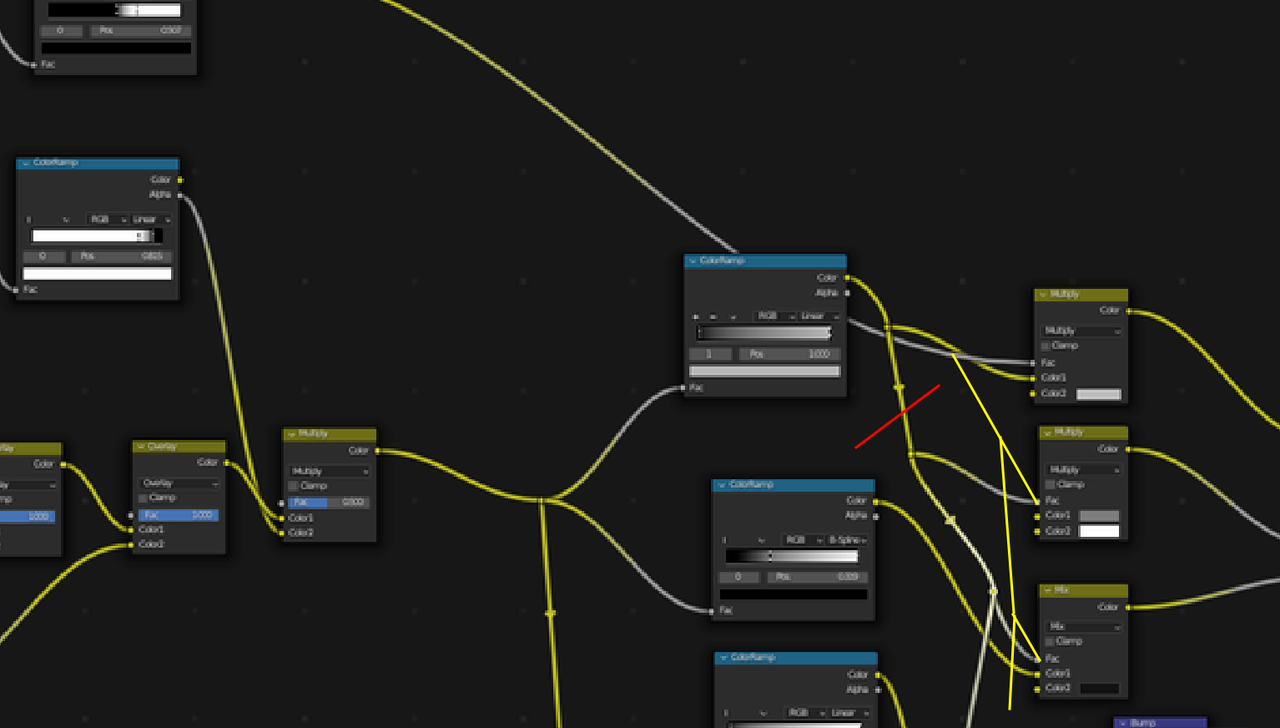
Task: Open the white color field in the ColorRamp
Action: click(97, 273)
